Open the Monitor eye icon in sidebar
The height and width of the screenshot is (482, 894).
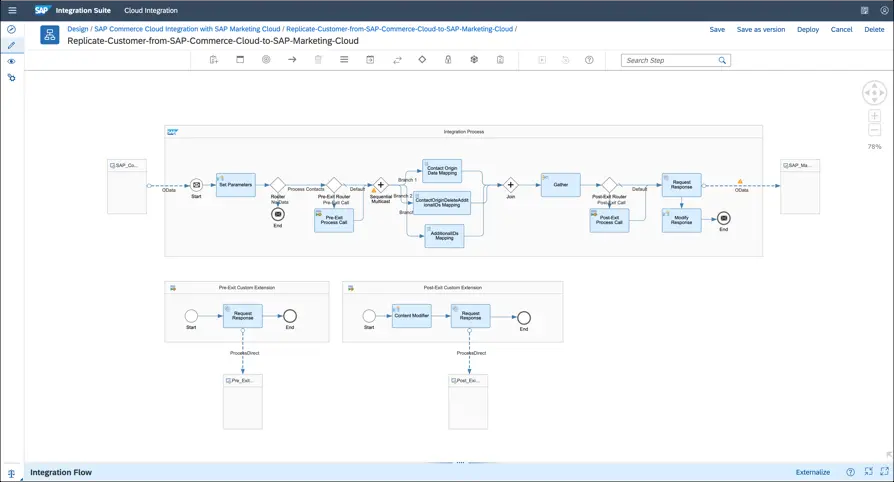[12, 61]
